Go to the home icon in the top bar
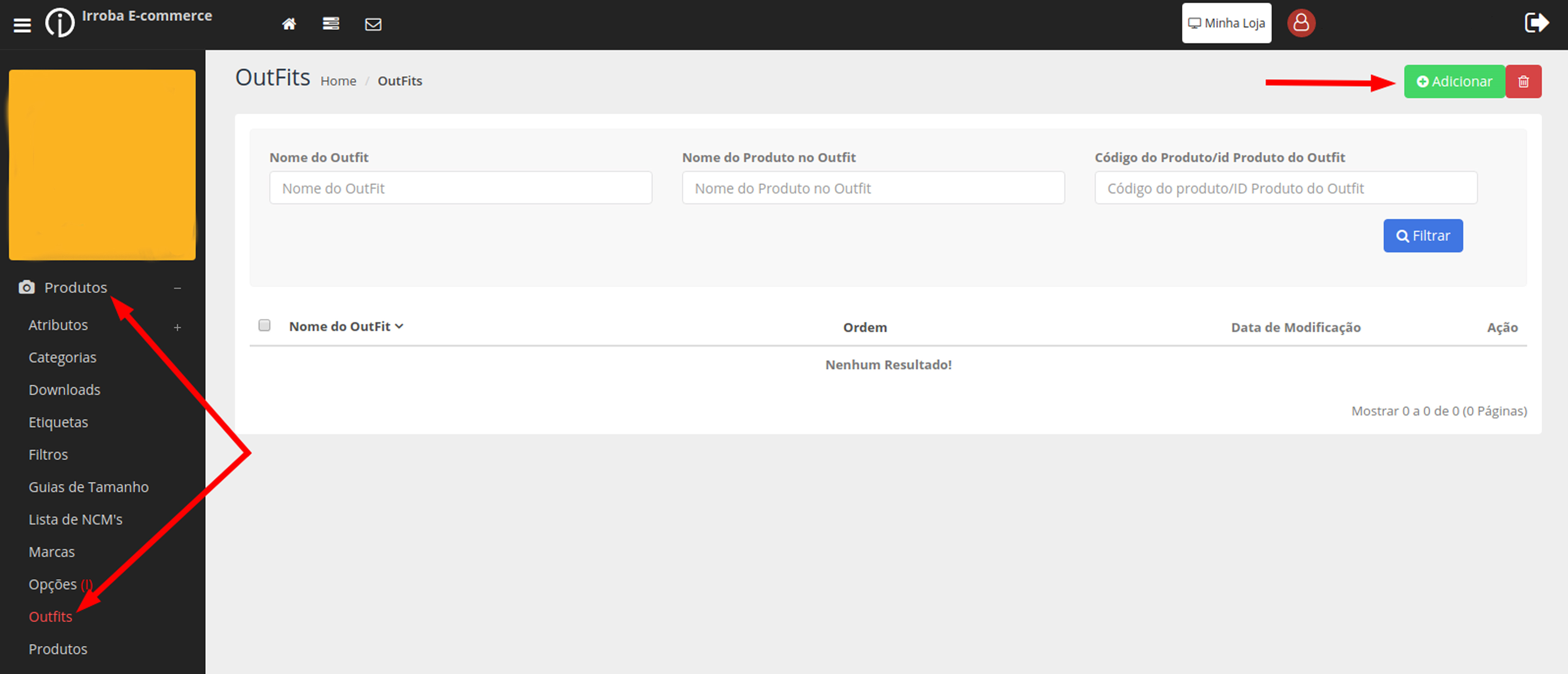 (289, 24)
